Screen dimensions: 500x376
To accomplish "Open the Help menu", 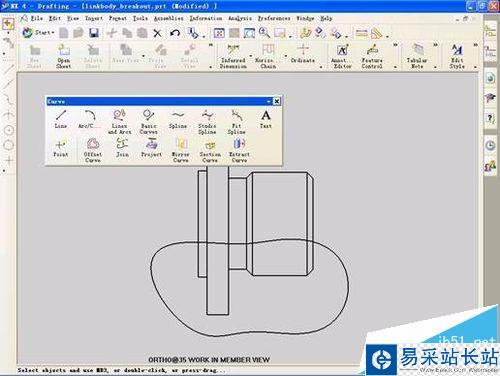I will click(x=326, y=18).
